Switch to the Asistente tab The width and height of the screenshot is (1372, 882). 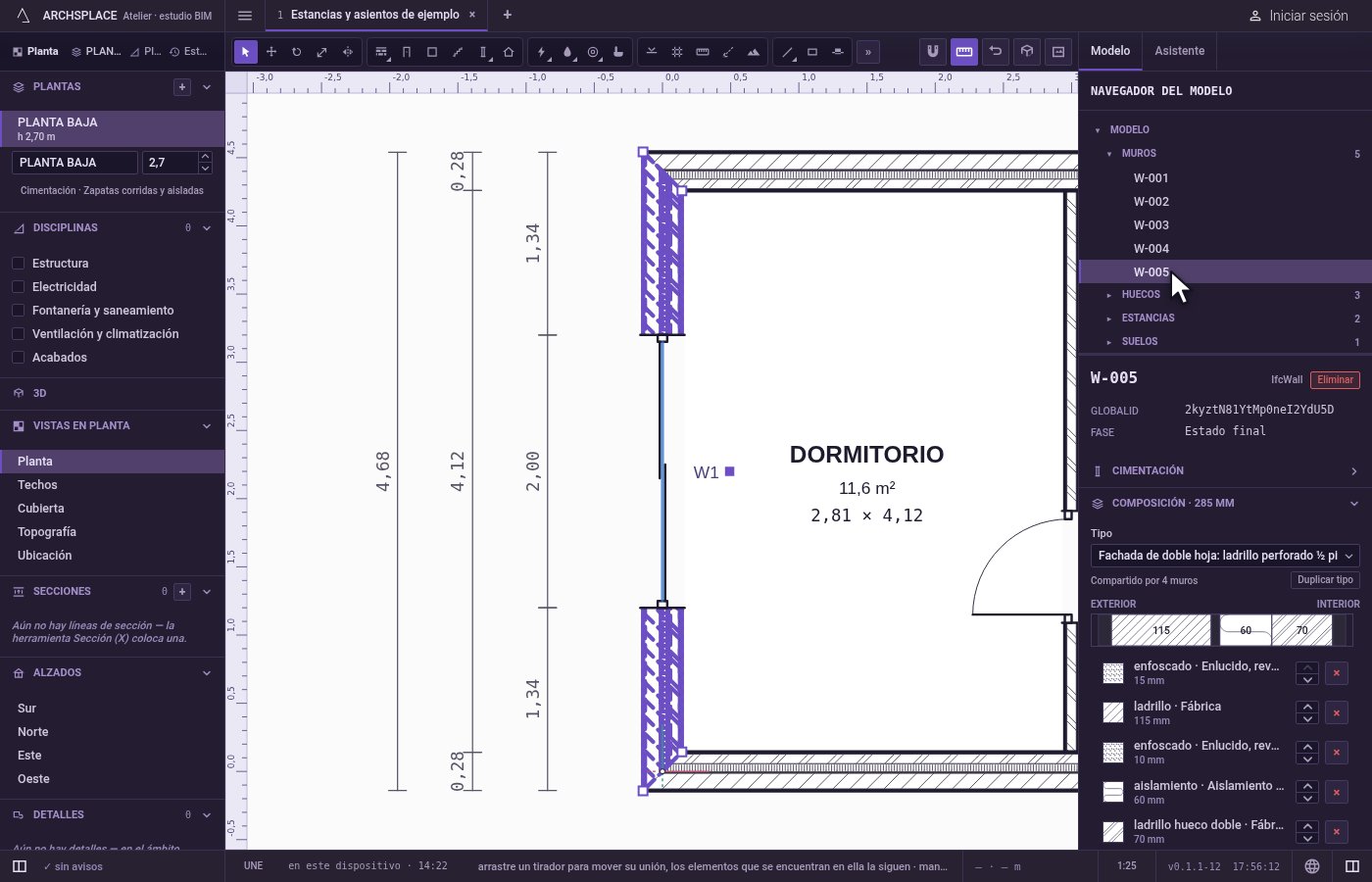(x=1179, y=51)
